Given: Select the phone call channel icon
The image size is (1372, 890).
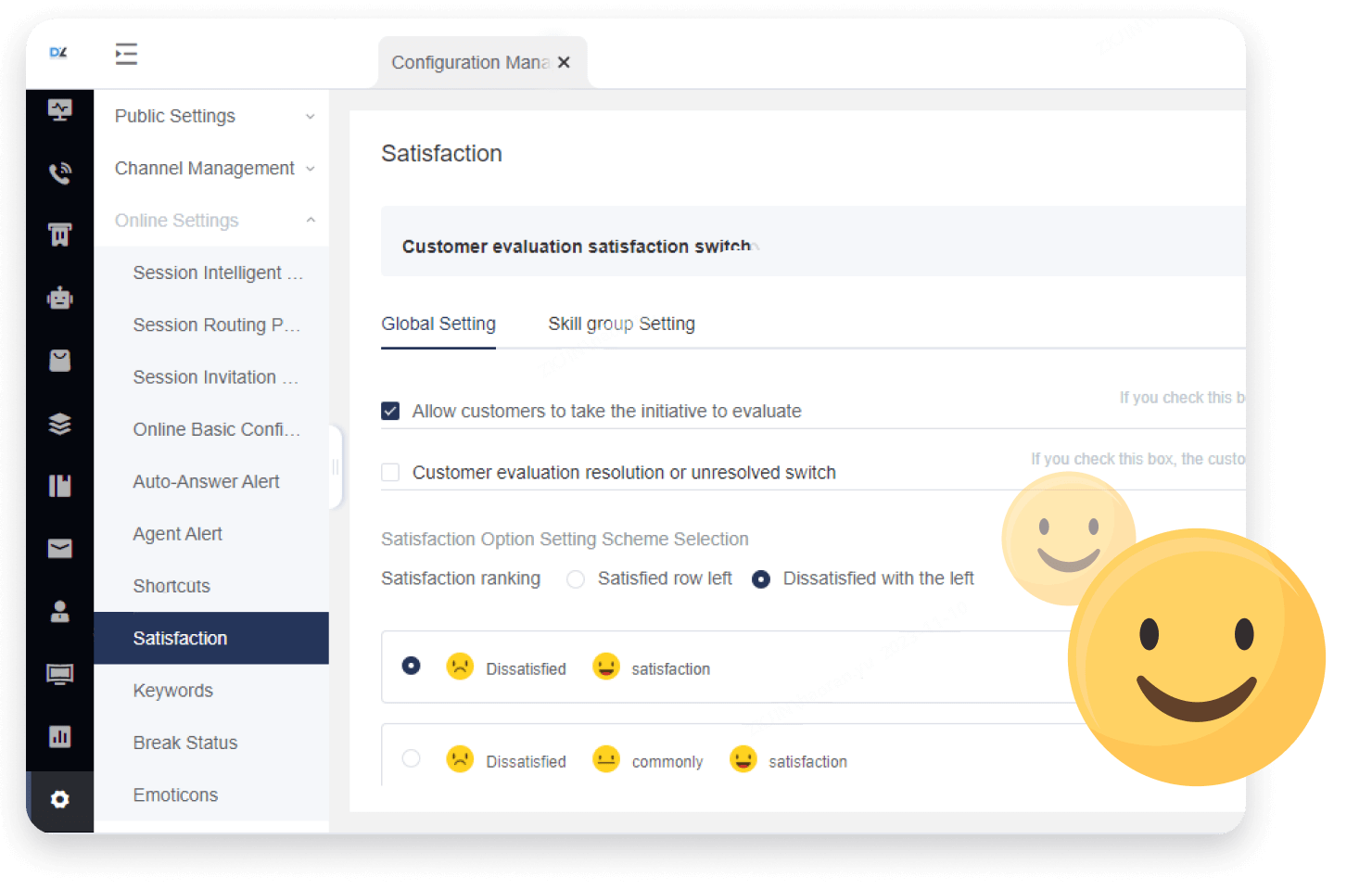Looking at the screenshot, I should [x=60, y=172].
